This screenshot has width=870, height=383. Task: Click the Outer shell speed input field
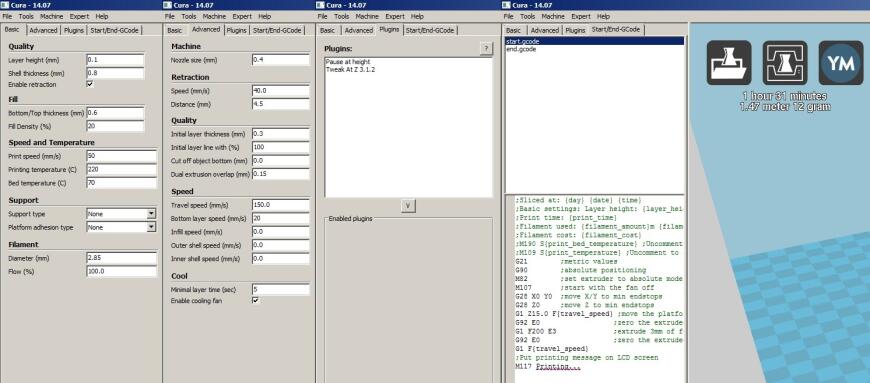click(280, 245)
